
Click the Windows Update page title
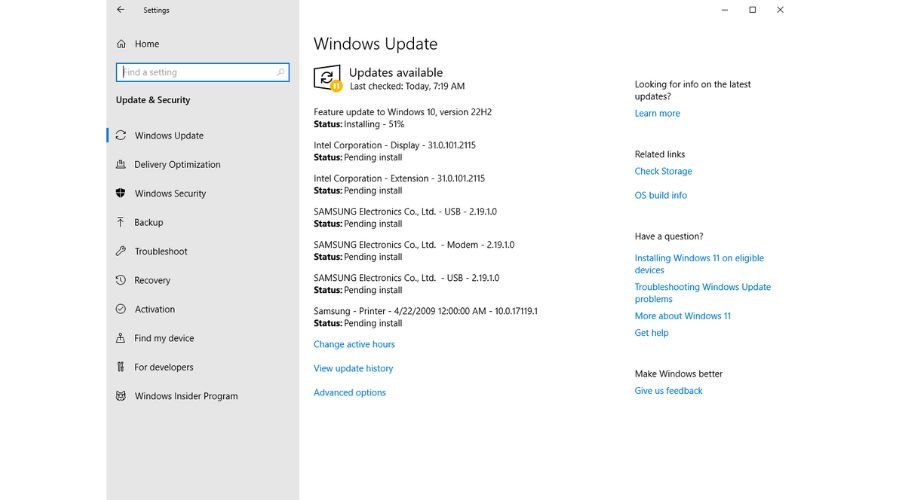[375, 44]
